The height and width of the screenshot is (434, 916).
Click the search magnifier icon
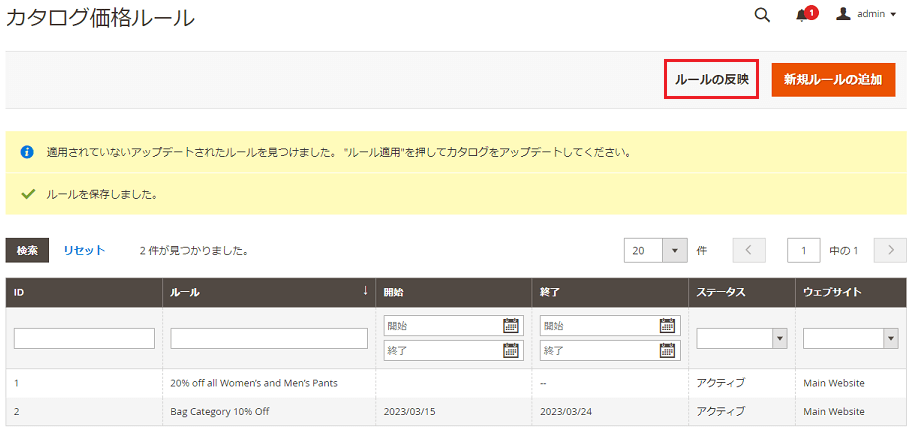[x=762, y=15]
